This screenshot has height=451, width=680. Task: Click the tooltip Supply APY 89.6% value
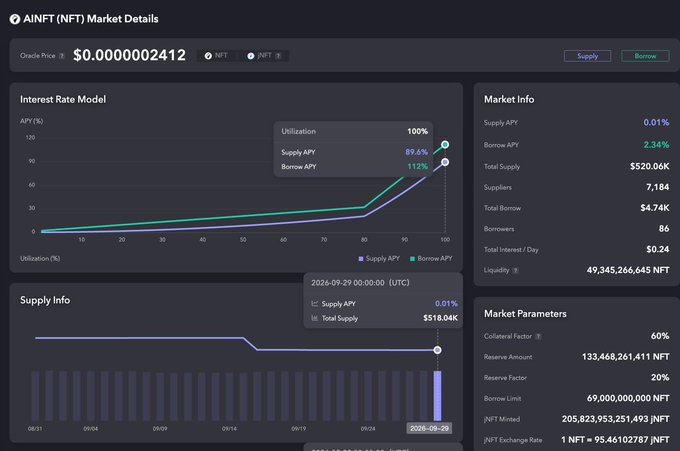click(x=416, y=152)
